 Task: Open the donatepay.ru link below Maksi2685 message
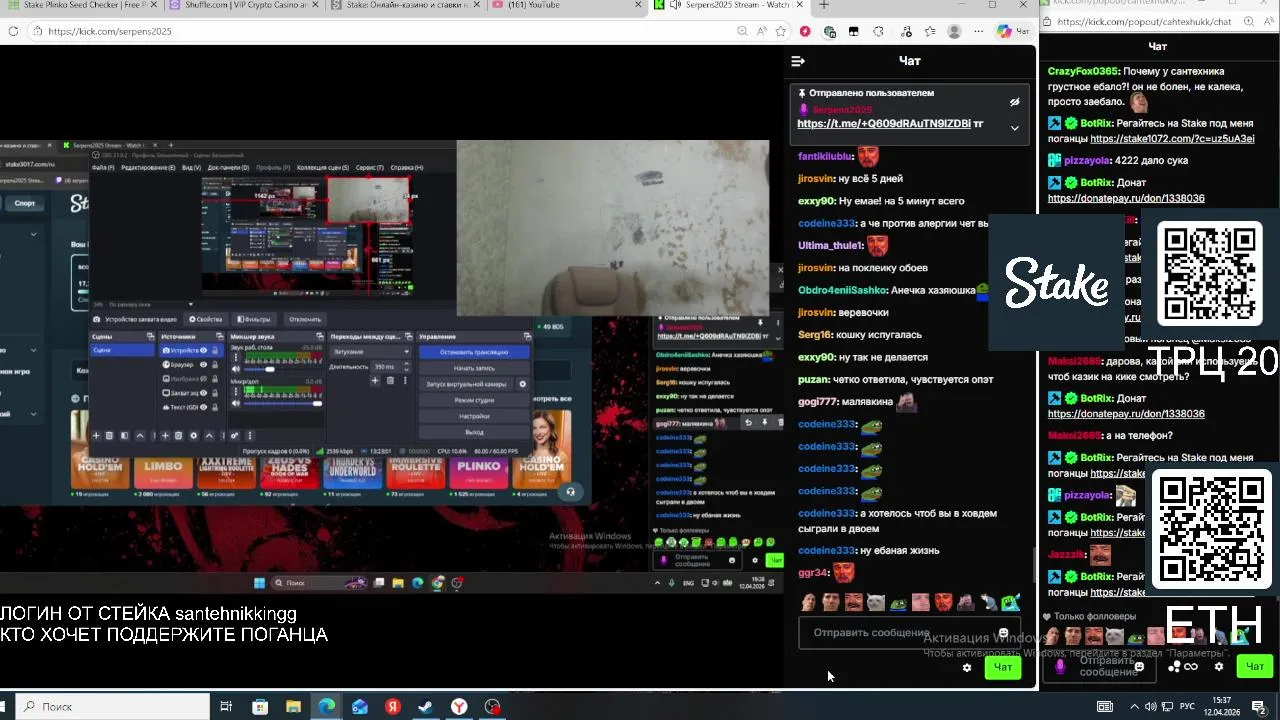tap(1126, 413)
